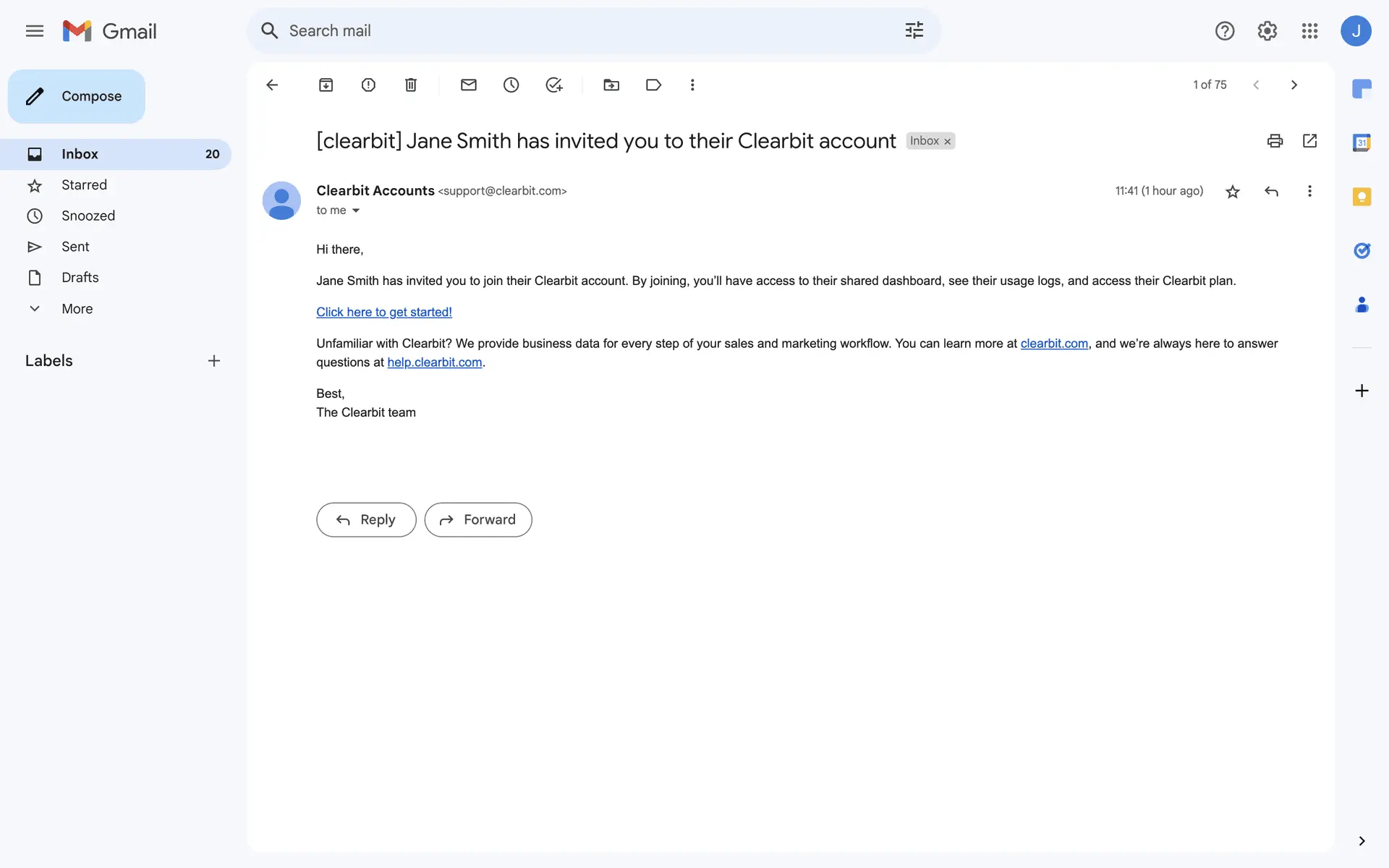This screenshot has width=1389, height=868.
Task: Click the 'Click here to get started!' link
Action: point(383,312)
